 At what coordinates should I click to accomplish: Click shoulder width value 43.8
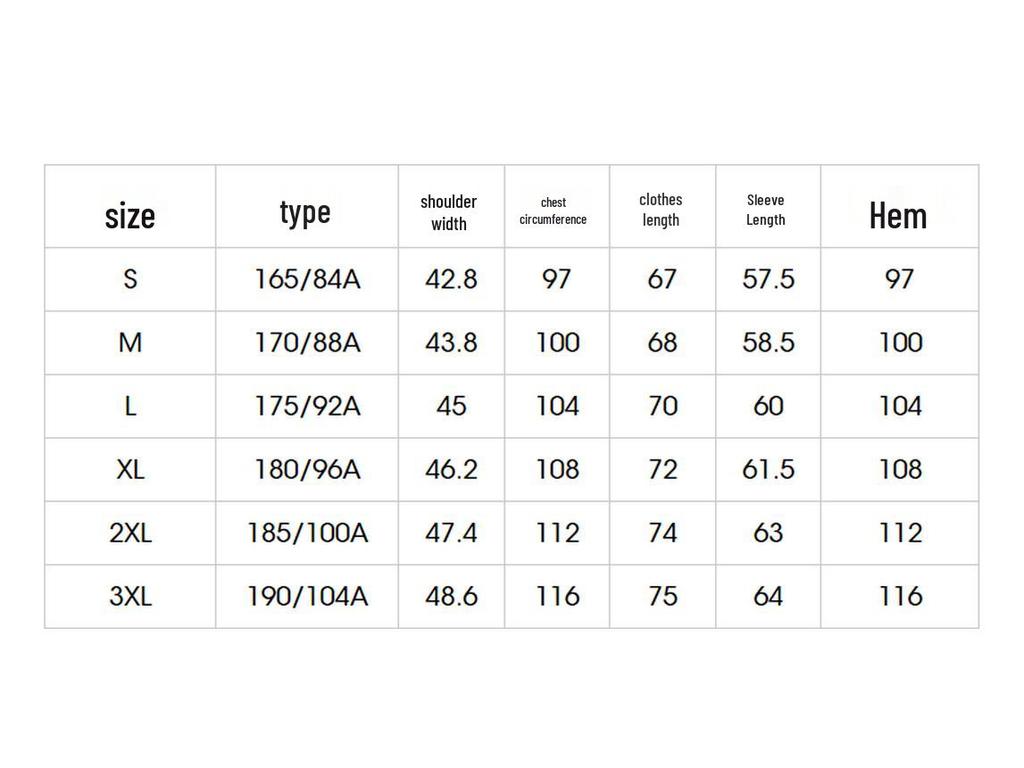pos(451,342)
